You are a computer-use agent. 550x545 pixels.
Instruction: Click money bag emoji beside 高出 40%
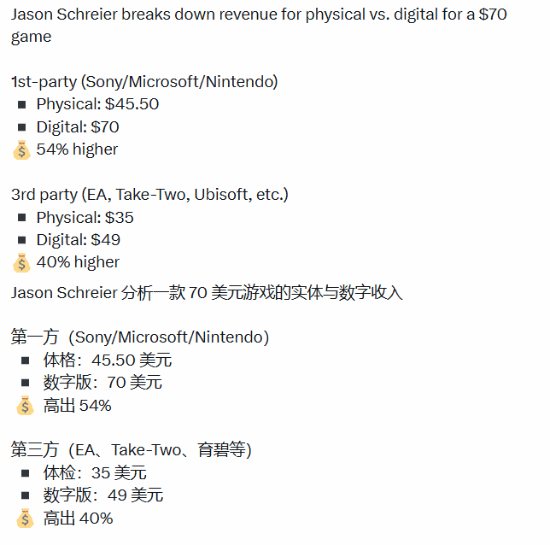coord(25,518)
